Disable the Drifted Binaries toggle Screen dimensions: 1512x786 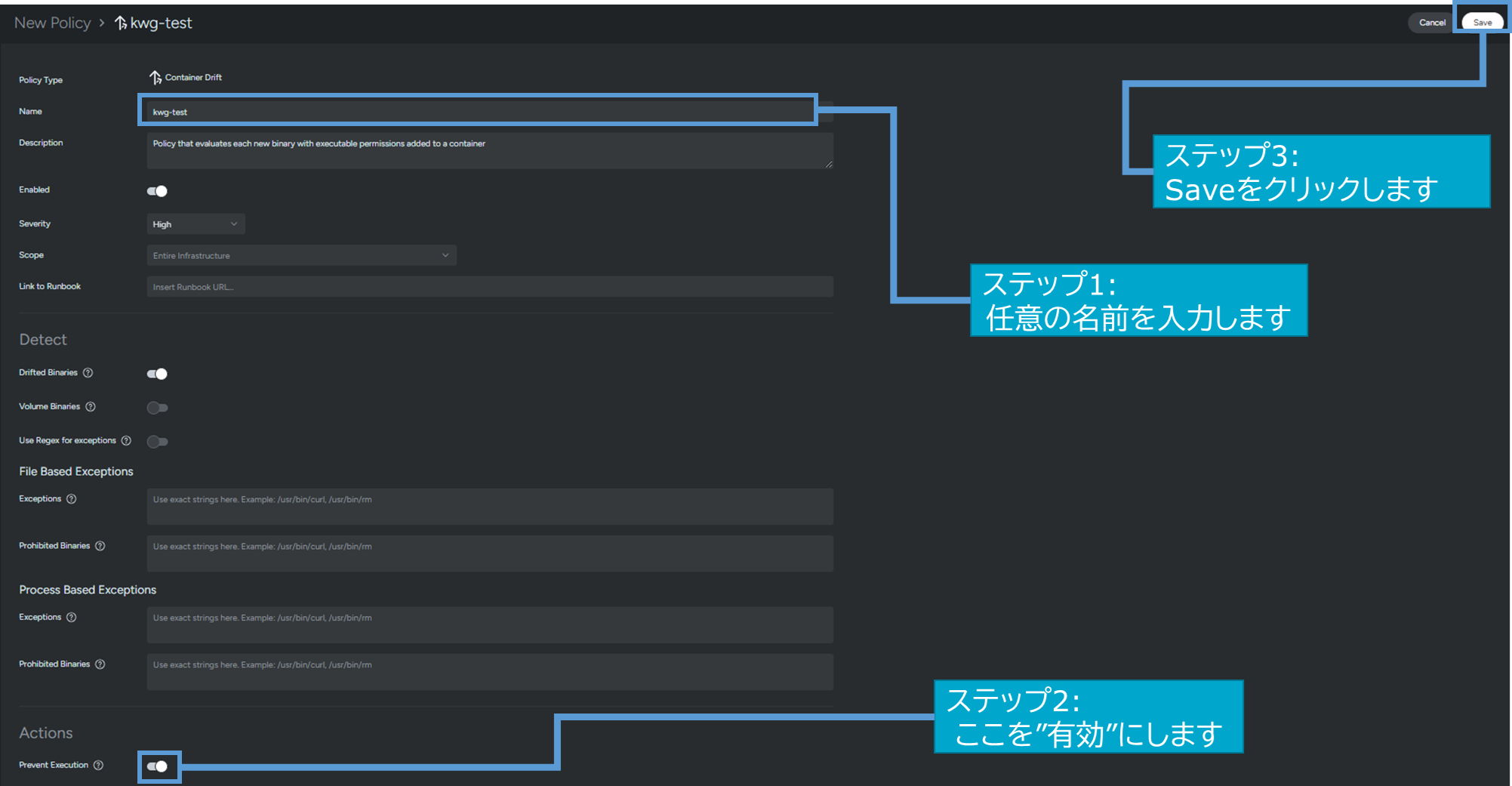[x=157, y=374]
